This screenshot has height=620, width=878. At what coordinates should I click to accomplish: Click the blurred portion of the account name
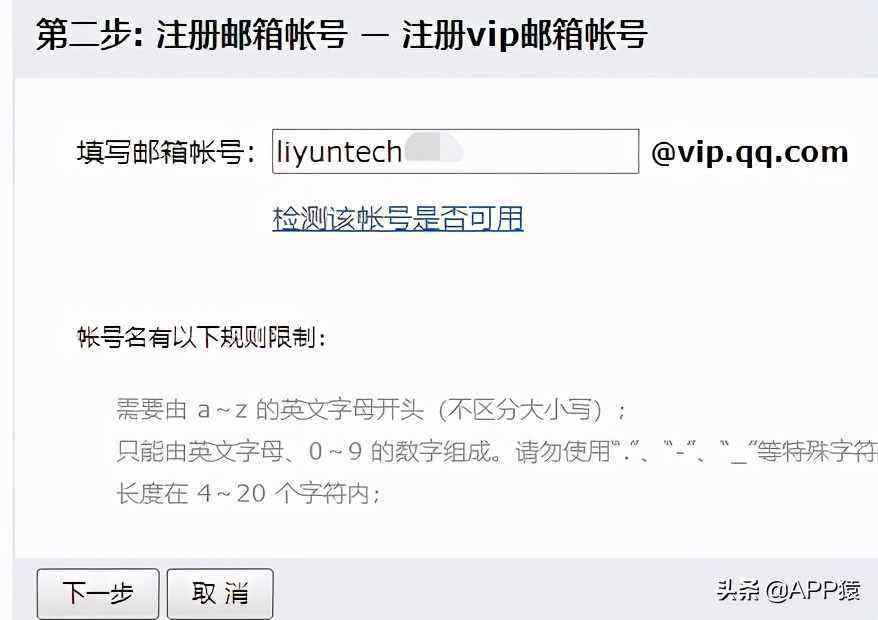point(433,150)
